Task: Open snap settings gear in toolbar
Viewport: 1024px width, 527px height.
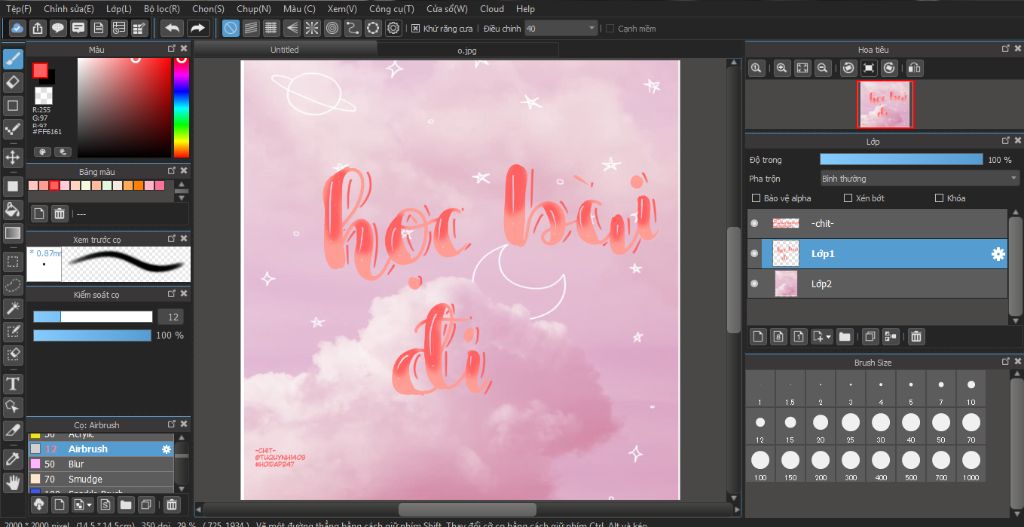Action: pos(393,28)
